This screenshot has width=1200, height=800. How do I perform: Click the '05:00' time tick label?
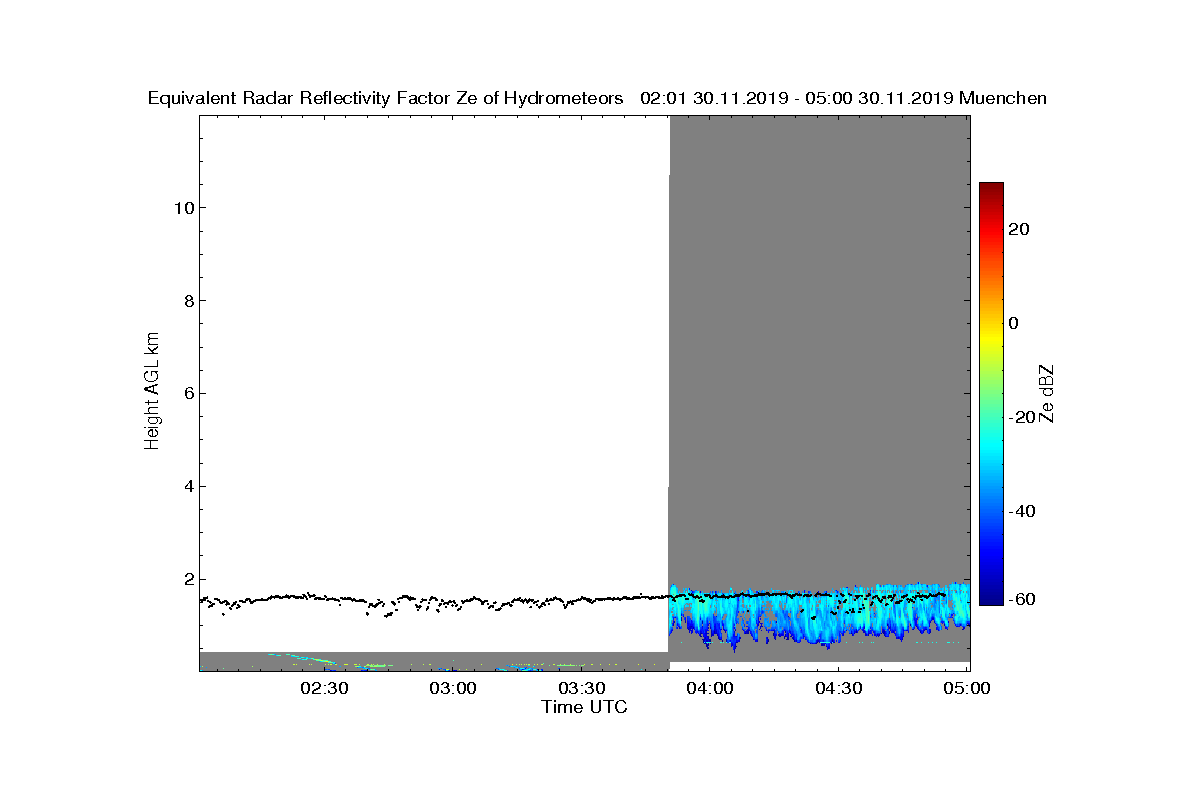coord(967,689)
